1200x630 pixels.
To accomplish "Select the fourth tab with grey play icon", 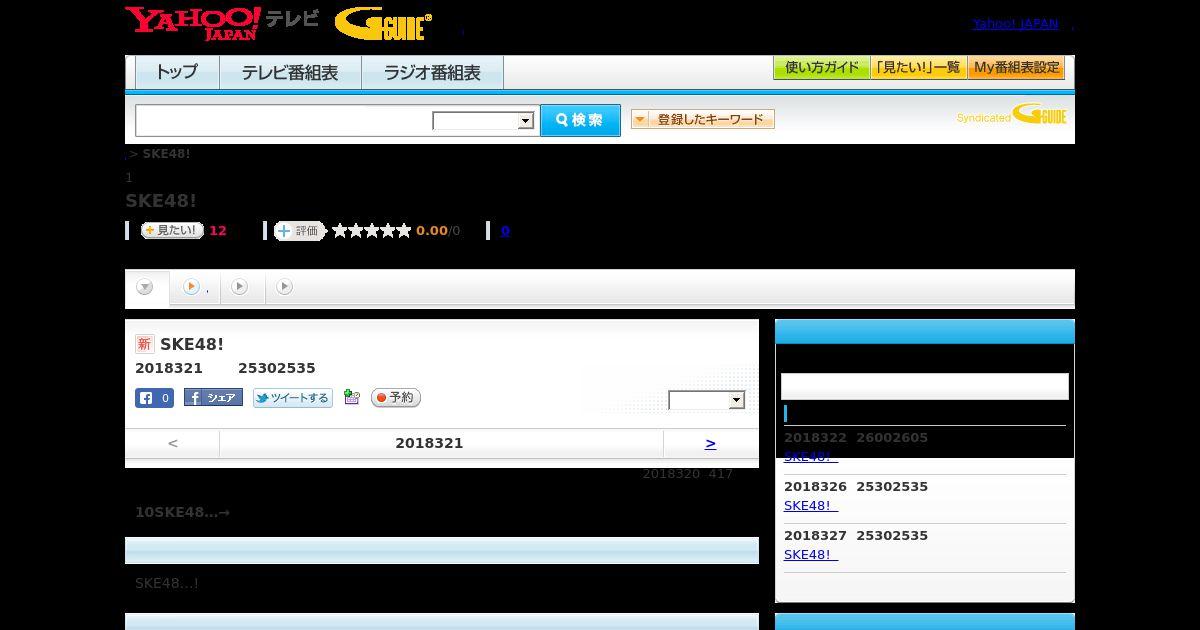I will (285, 287).
